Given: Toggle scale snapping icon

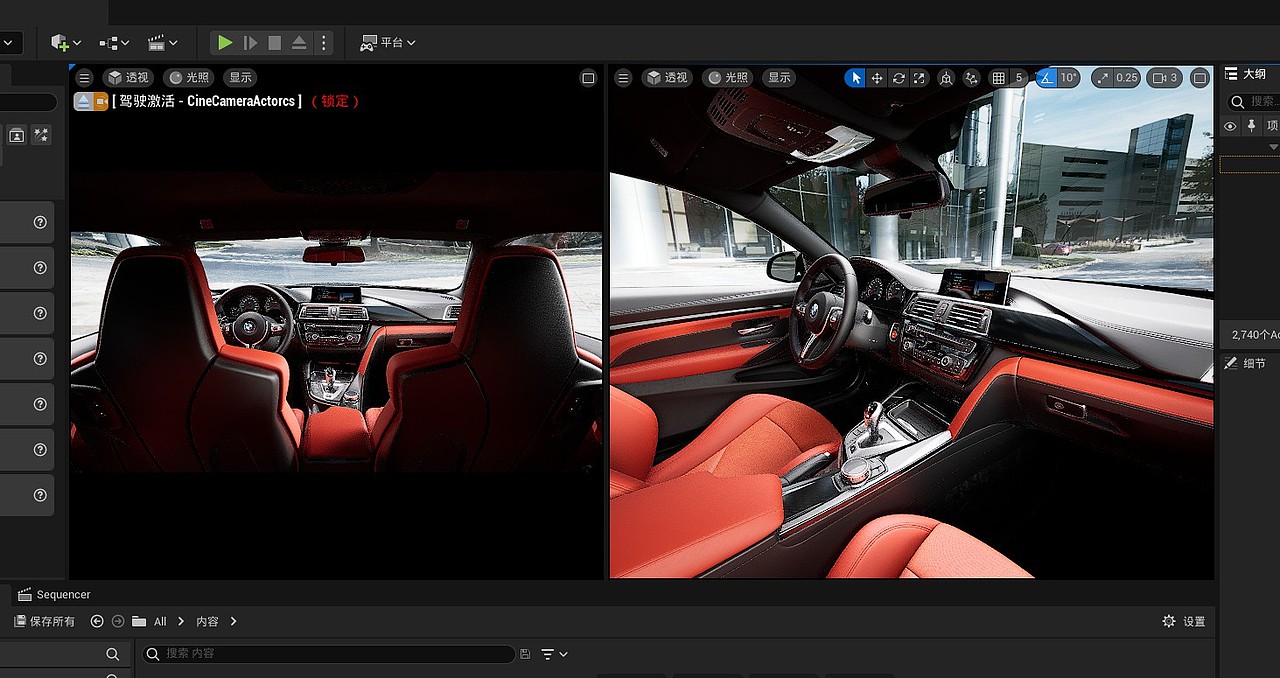Looking at the screenshot, I should click(1102, 78).
